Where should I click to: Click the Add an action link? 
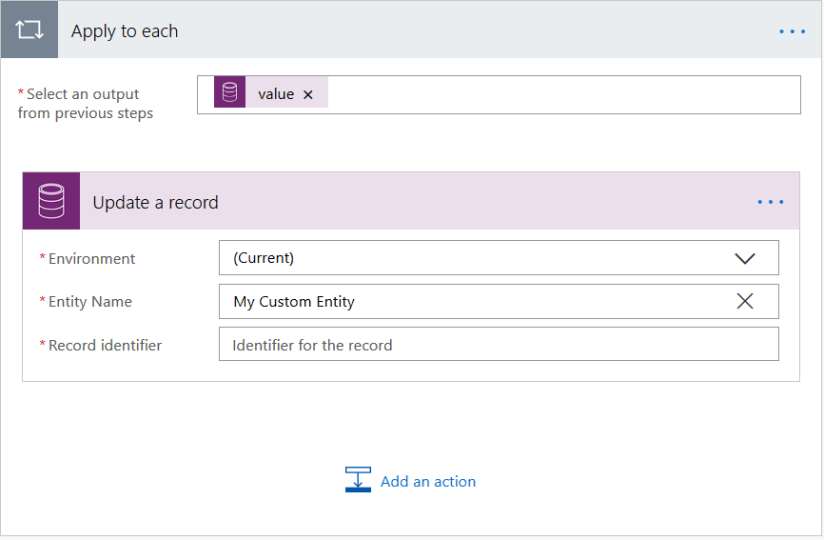coord(428,482)
